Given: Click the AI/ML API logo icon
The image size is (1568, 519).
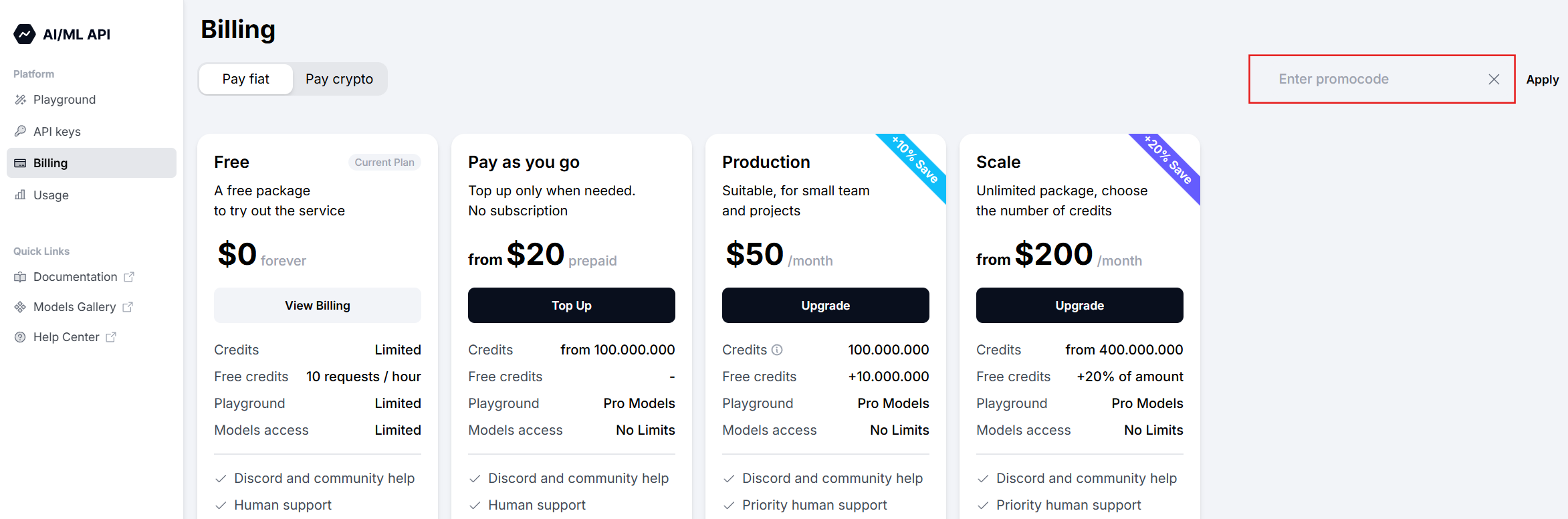Looking at the screenshot, I should click(25, 34).
